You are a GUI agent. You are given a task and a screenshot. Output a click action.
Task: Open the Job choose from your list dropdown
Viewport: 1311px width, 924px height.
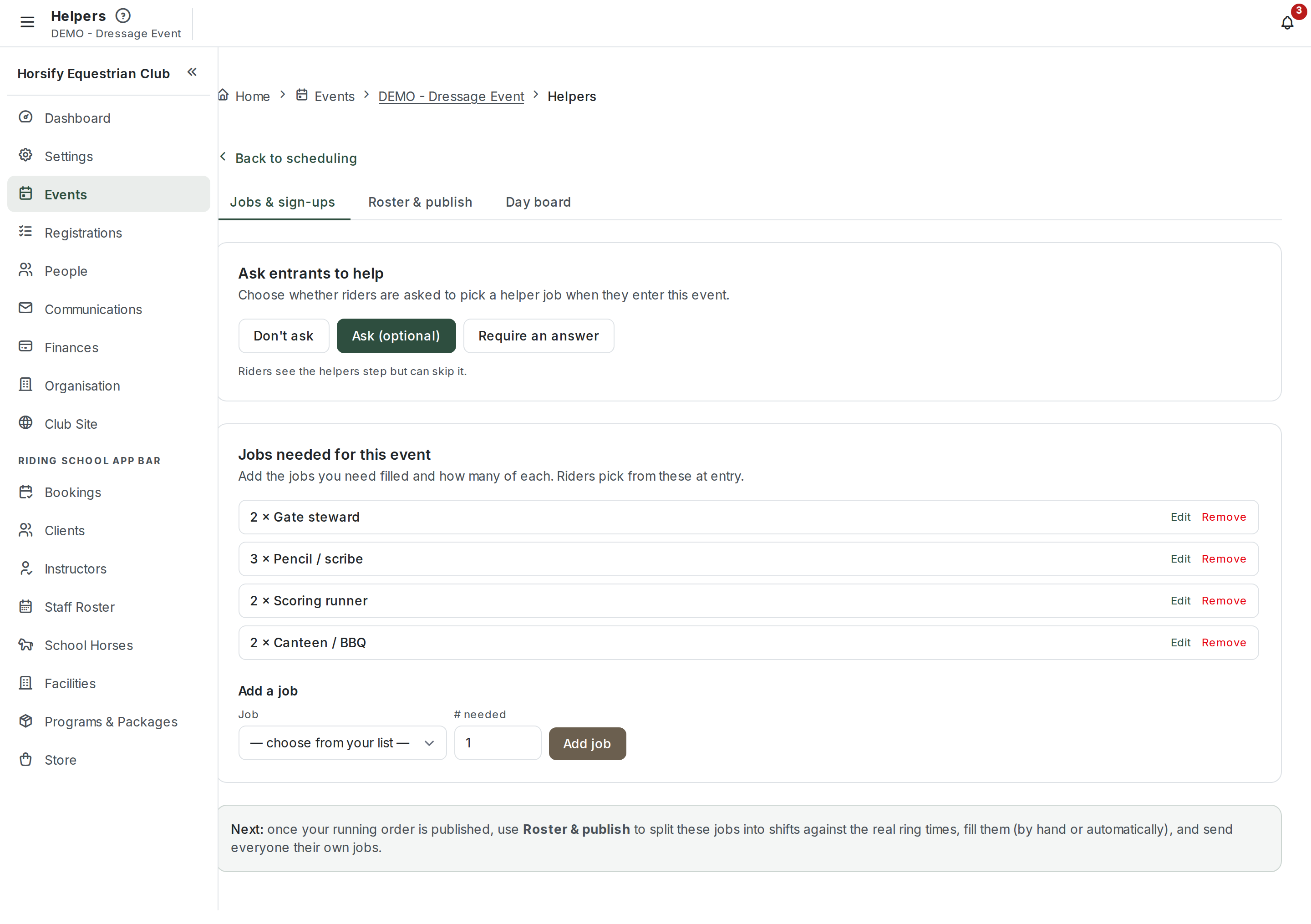click(x=343, y=744)
